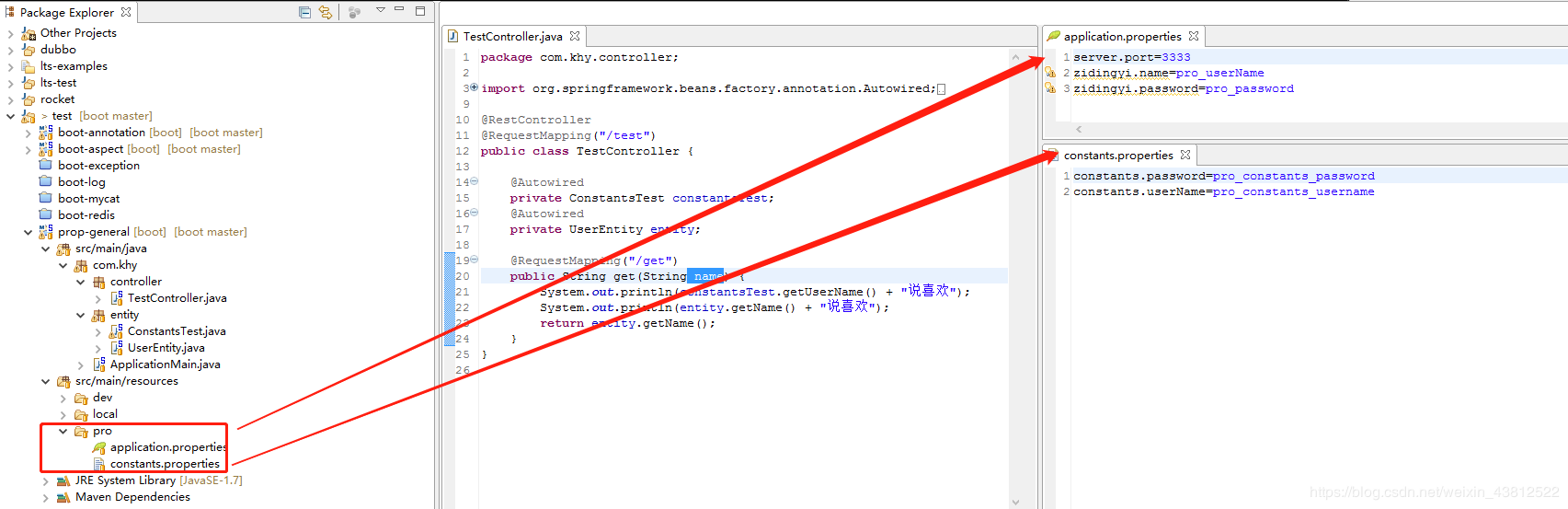Click the editor vertical scrollbar down arrow
The height and width of the screenshot is (509, 1568).
[1015, 502]
